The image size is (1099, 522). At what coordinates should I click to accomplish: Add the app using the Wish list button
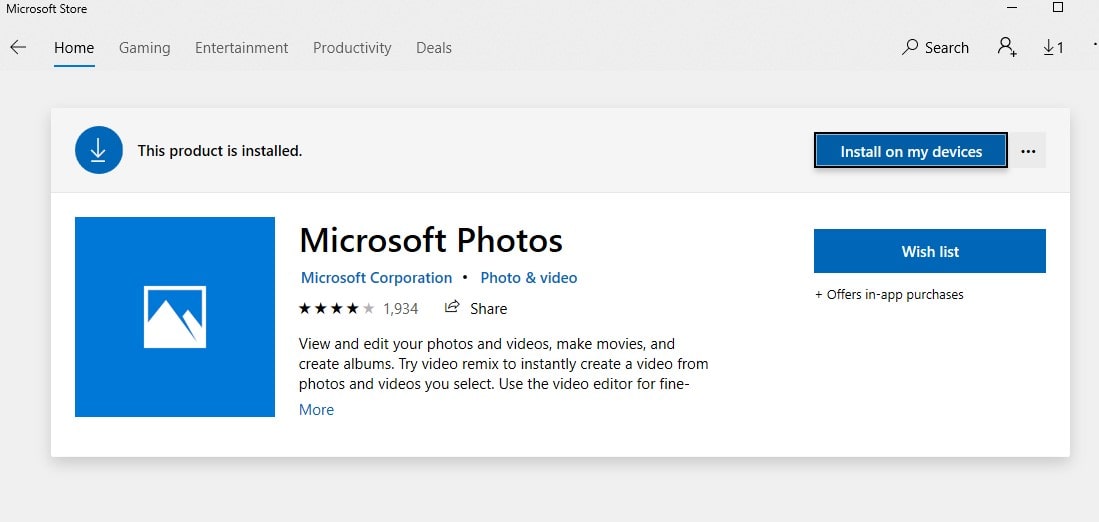(929, 251)
